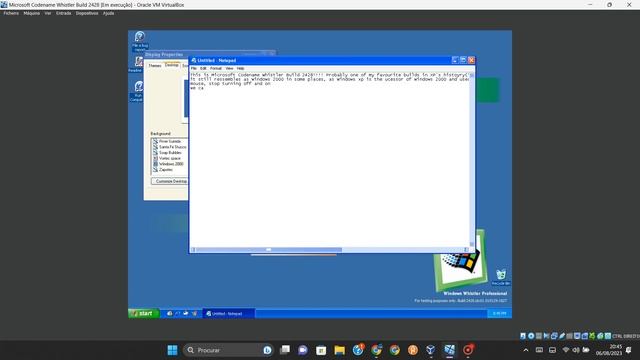This screenshot has width=640, height=360.
Task: Open the purple Teams chat taskbar icon
Action: pyautogui.click(x=303, y=350)
